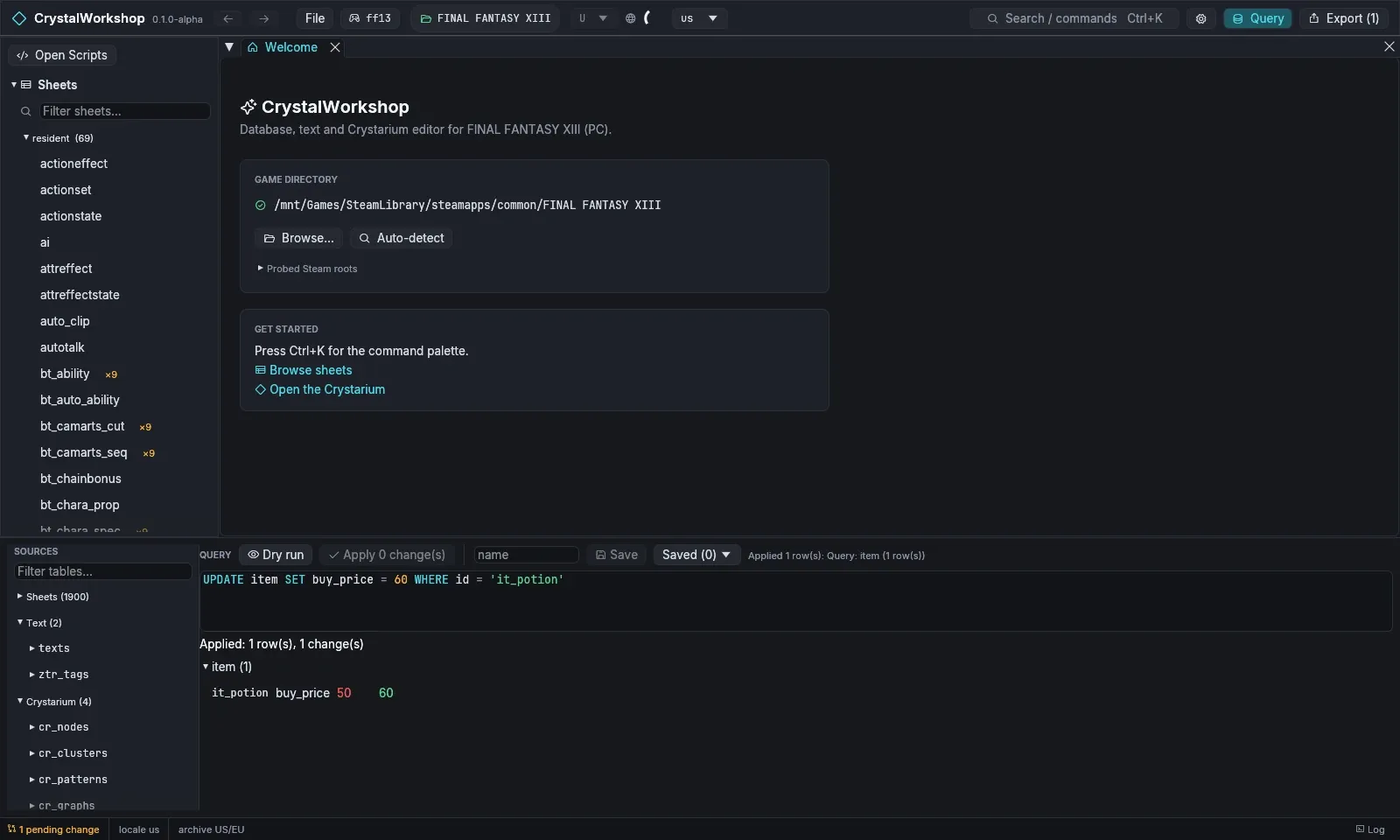The width and height of the screenshot is (1400, 840).
Task: Click the Filter tables input
Action: [x=103, y=571]
